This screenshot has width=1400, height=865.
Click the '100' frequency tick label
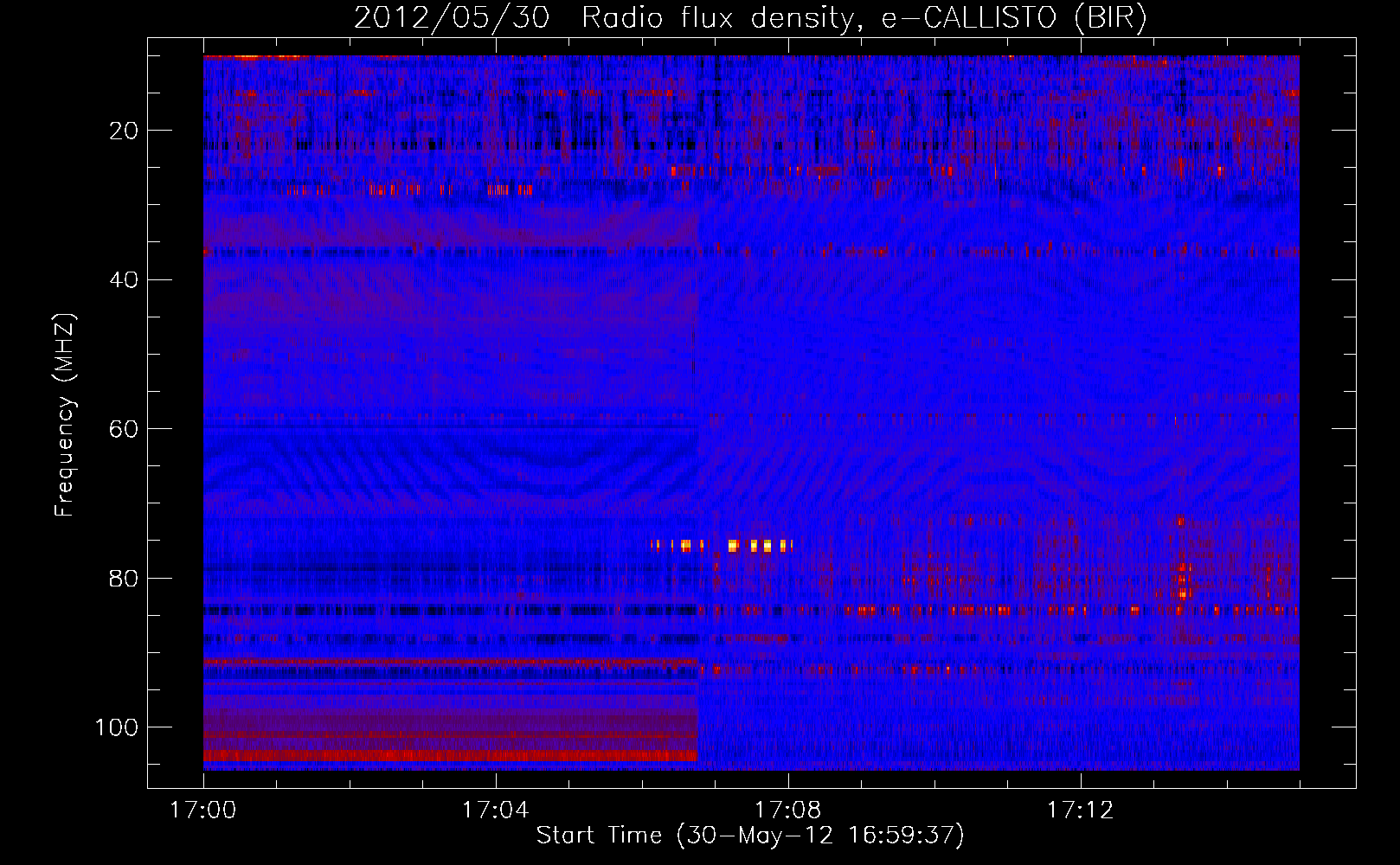pyautogui.click(x=117, y=727)
